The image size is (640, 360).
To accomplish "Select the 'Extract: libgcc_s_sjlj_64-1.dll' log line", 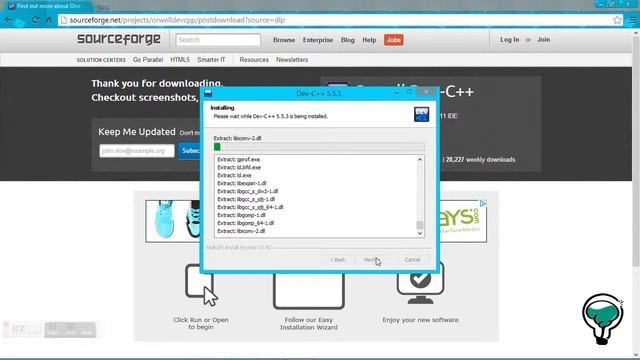I will click(250, 207).
